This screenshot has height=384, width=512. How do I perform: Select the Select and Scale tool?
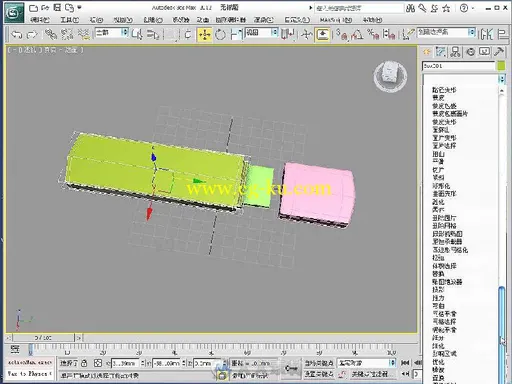click(236, 34)
